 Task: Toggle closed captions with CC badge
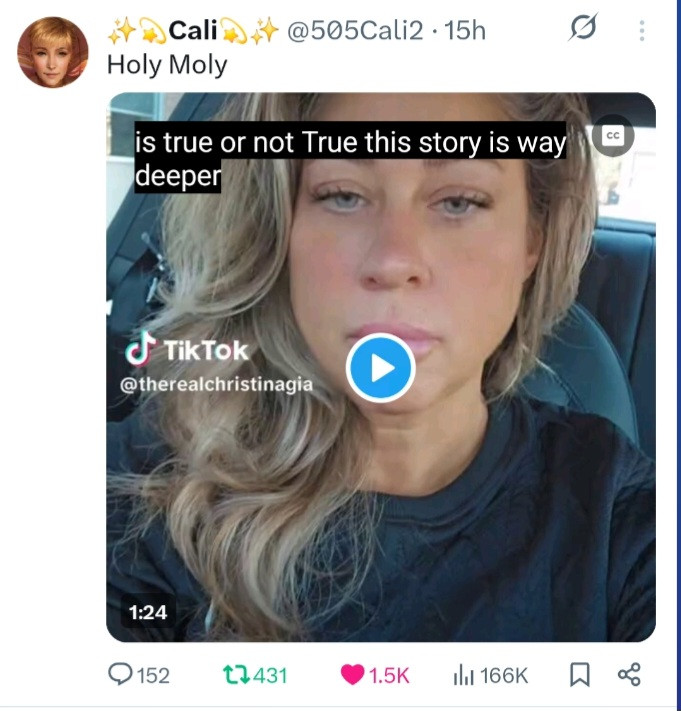click(613, 136)
